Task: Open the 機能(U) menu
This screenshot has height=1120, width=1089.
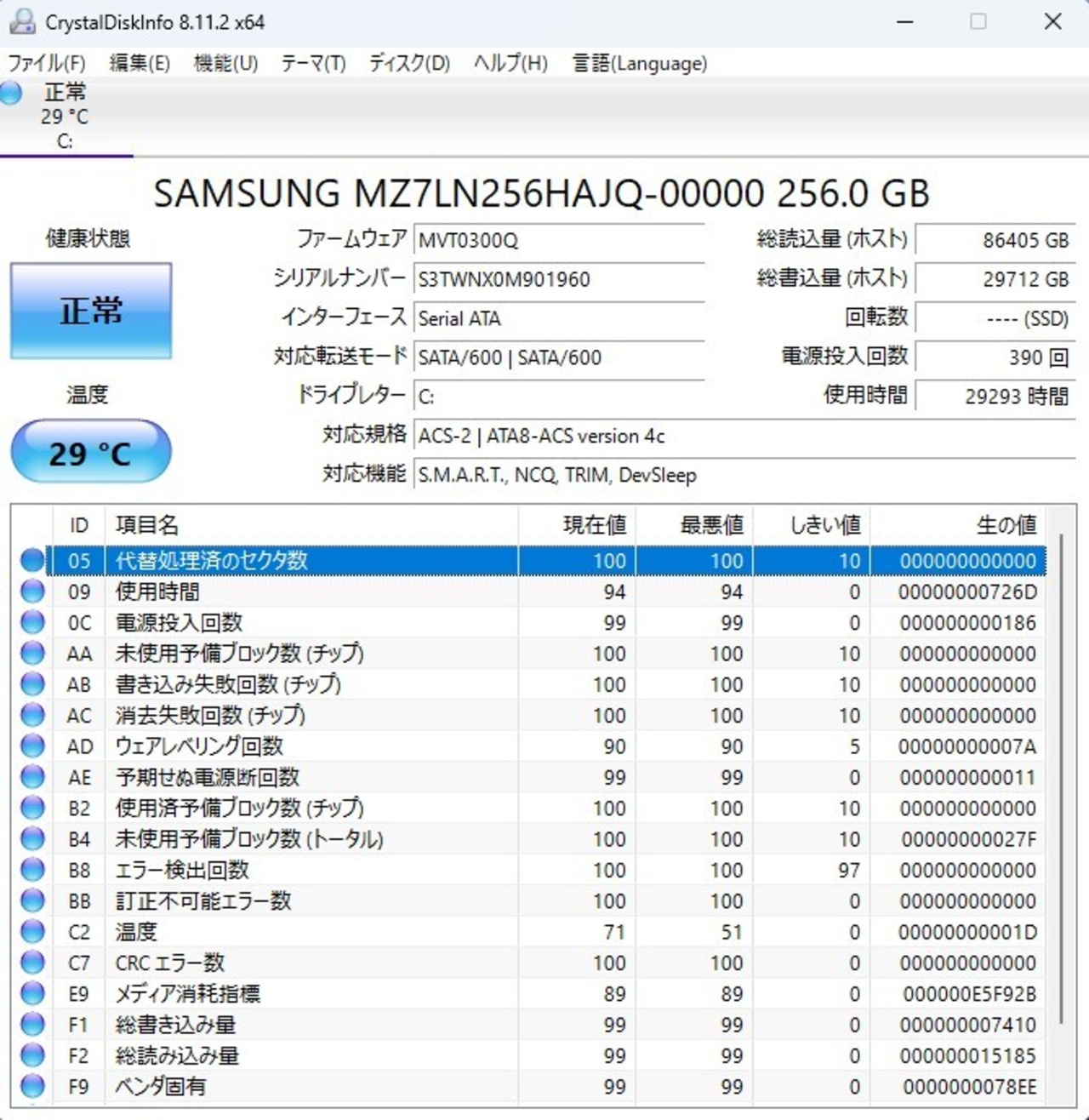Action: pos(225,64)
